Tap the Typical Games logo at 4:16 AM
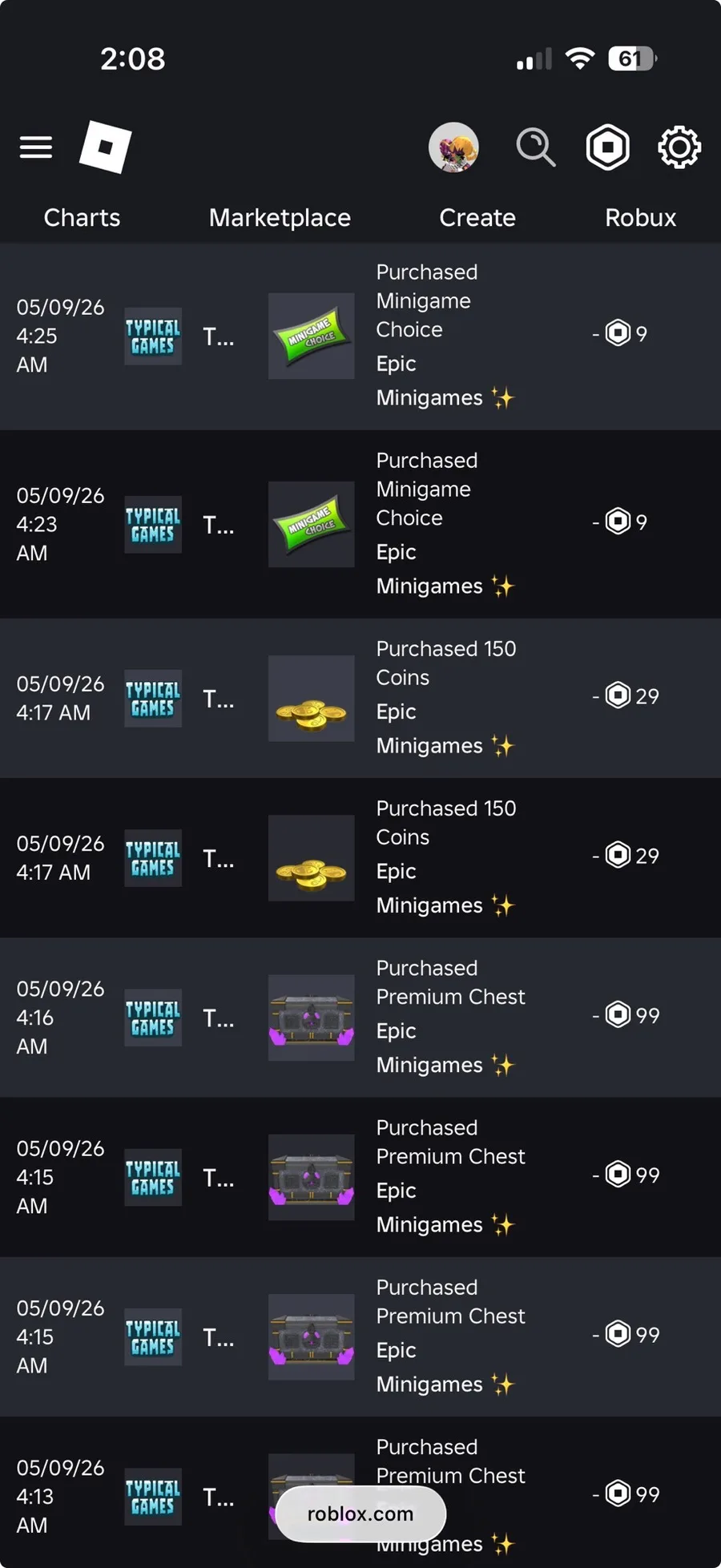 click(x=153, y=1018)
